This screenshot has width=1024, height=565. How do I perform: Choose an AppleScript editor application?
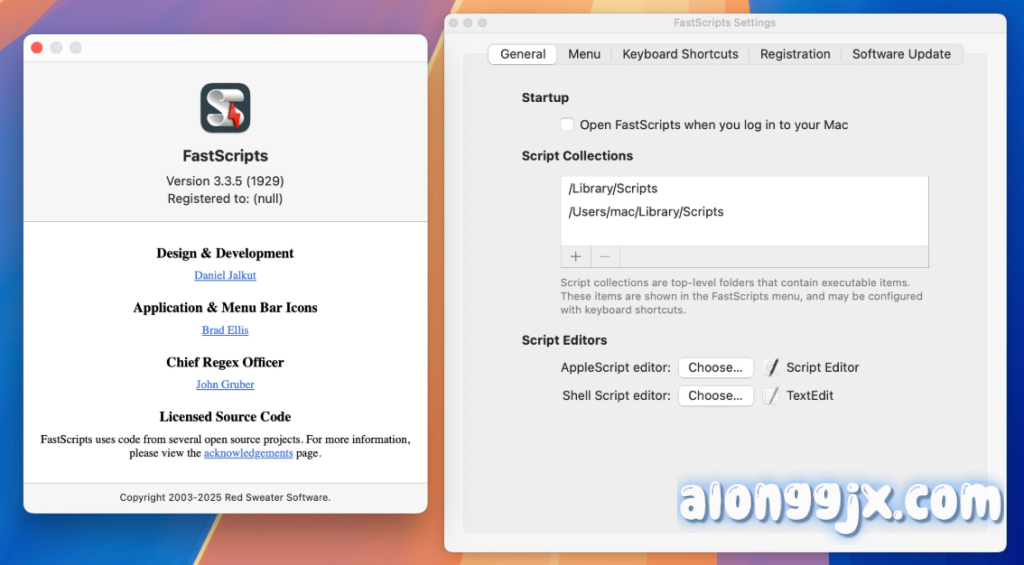point(715,367)
